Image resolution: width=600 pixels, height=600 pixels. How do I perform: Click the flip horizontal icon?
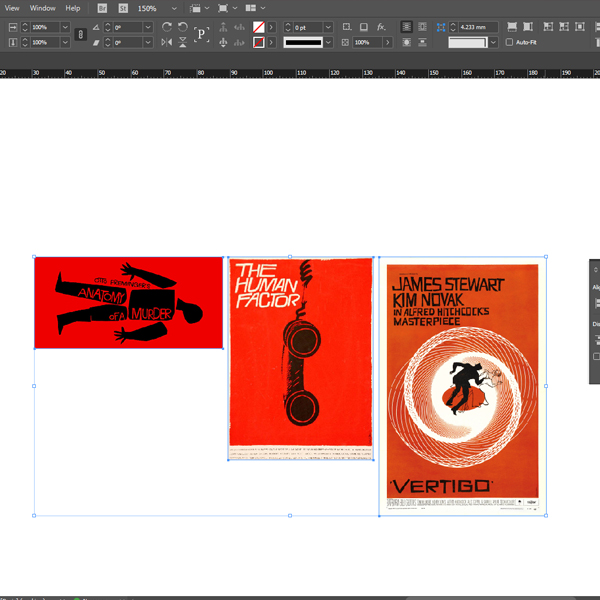pos(166,43)
